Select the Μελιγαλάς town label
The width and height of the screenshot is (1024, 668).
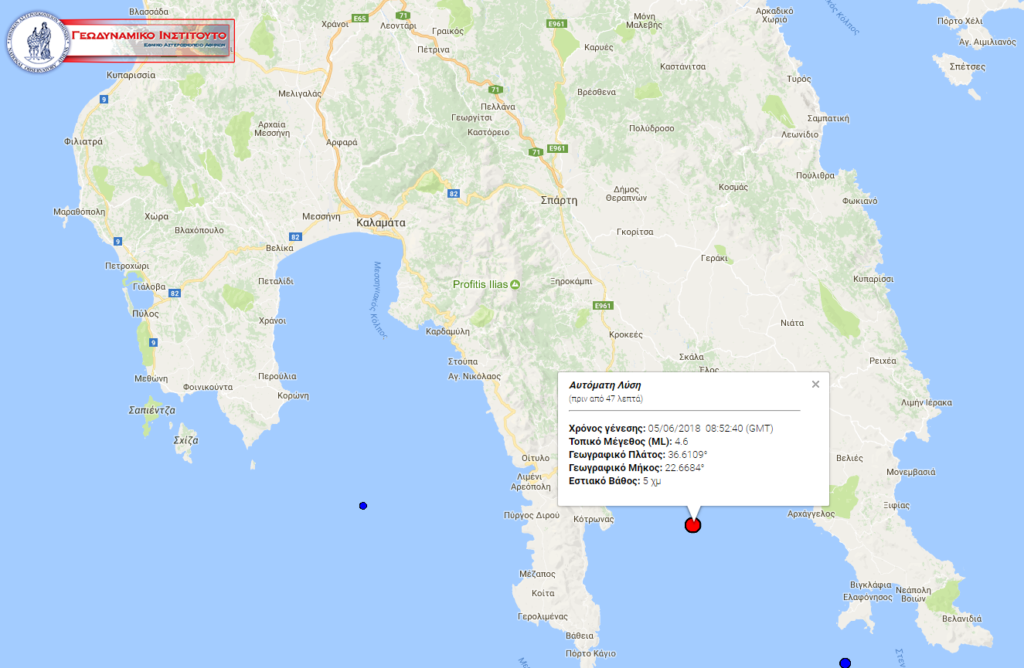click(x=300, y=94)
